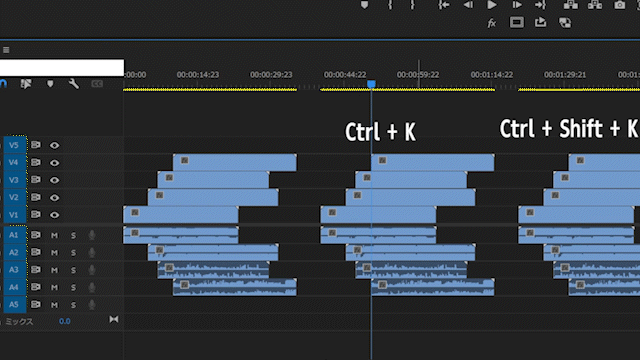Click the Play button in transport controls
Viewport: 640px width, 360px height.
pos(492,5)
